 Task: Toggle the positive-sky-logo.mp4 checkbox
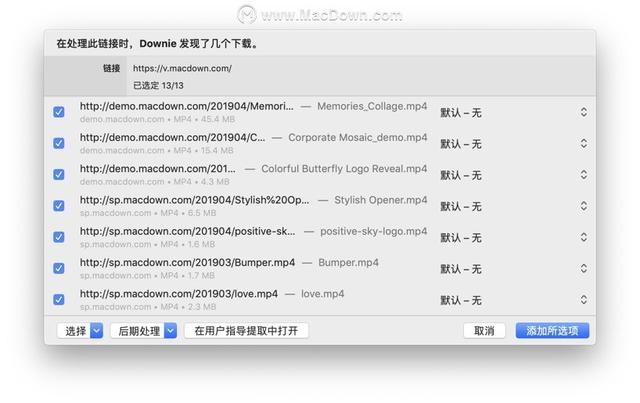pyautogui.click(x=59, y=237)
